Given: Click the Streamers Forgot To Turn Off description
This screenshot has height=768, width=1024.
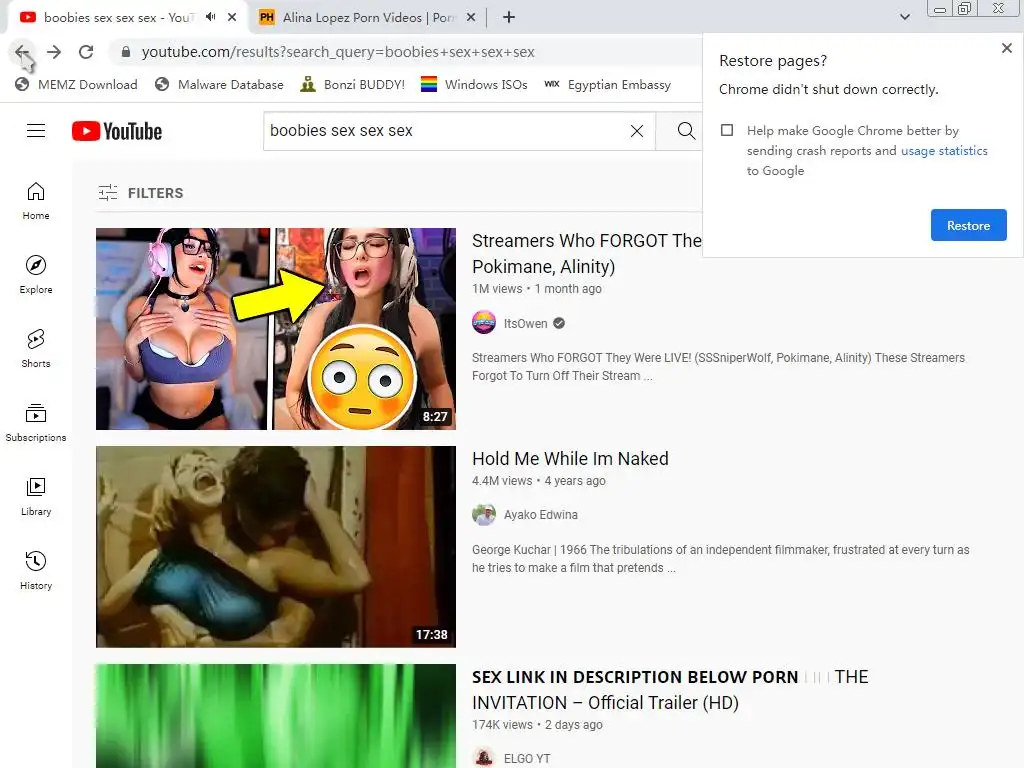Looking at the screenshot, I should pos(718,366).
